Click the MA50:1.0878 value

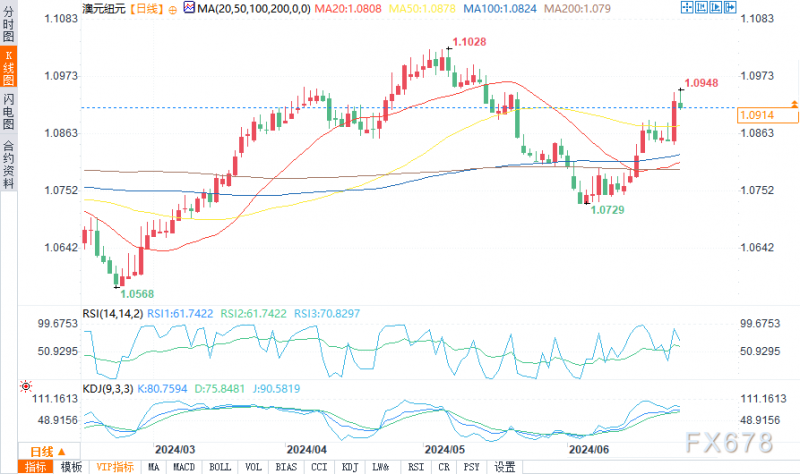pyautogui.click(x=422, y=8)
